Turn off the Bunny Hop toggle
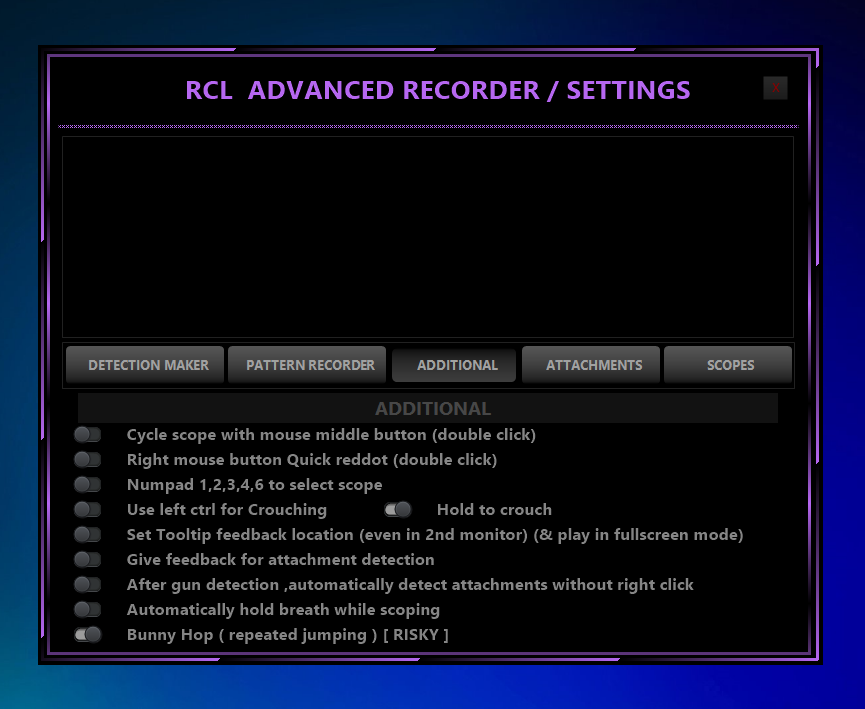Screen dimensions: 865x709 (88, 634)
